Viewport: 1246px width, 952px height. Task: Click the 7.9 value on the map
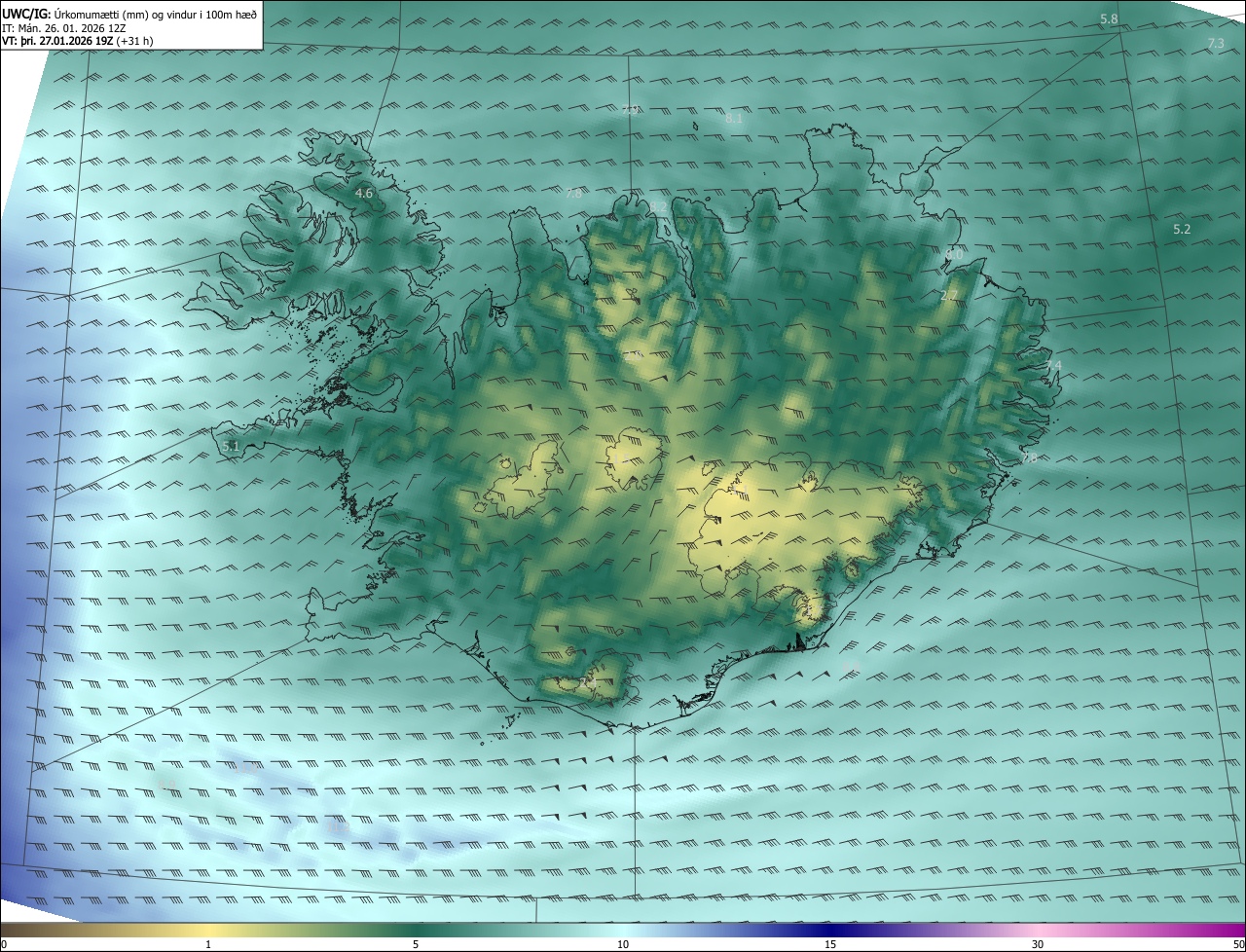(x=630, y=109)
